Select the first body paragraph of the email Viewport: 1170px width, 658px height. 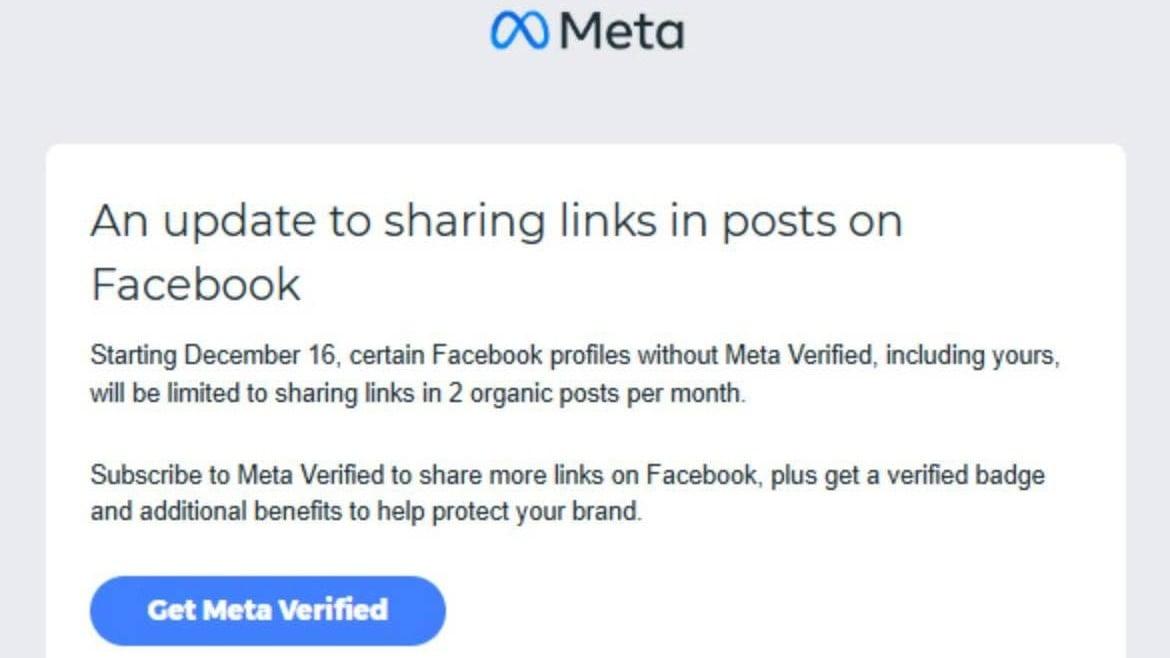(x=575, y=374)
